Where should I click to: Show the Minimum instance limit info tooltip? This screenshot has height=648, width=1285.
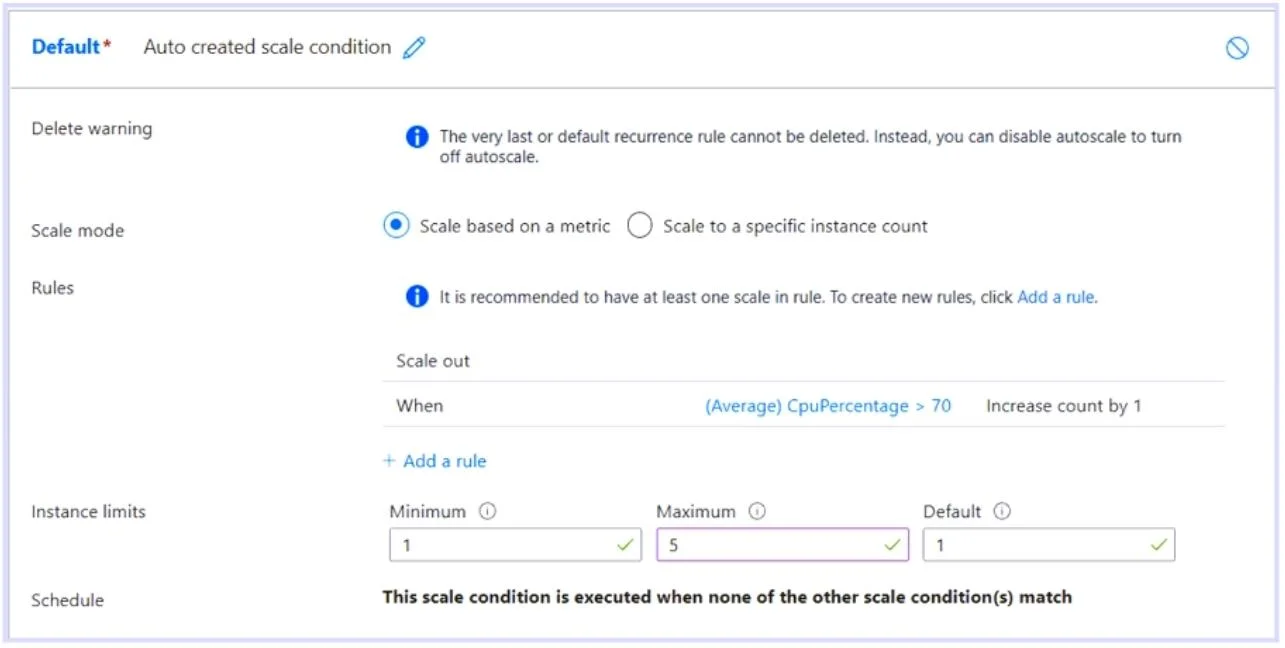pos(487,511)
